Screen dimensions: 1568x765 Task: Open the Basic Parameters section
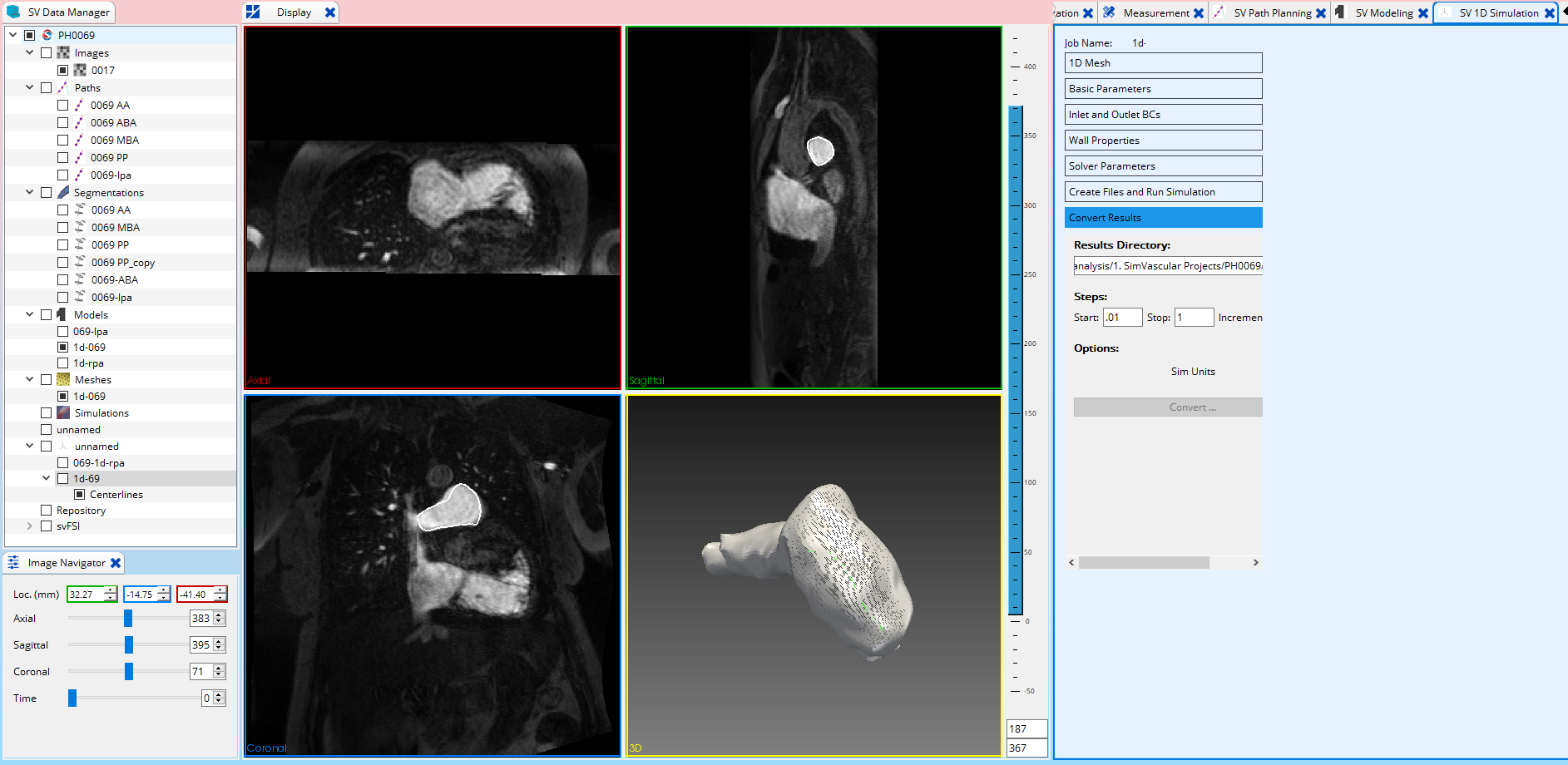pyautogui.click(x=1163, y=89)
